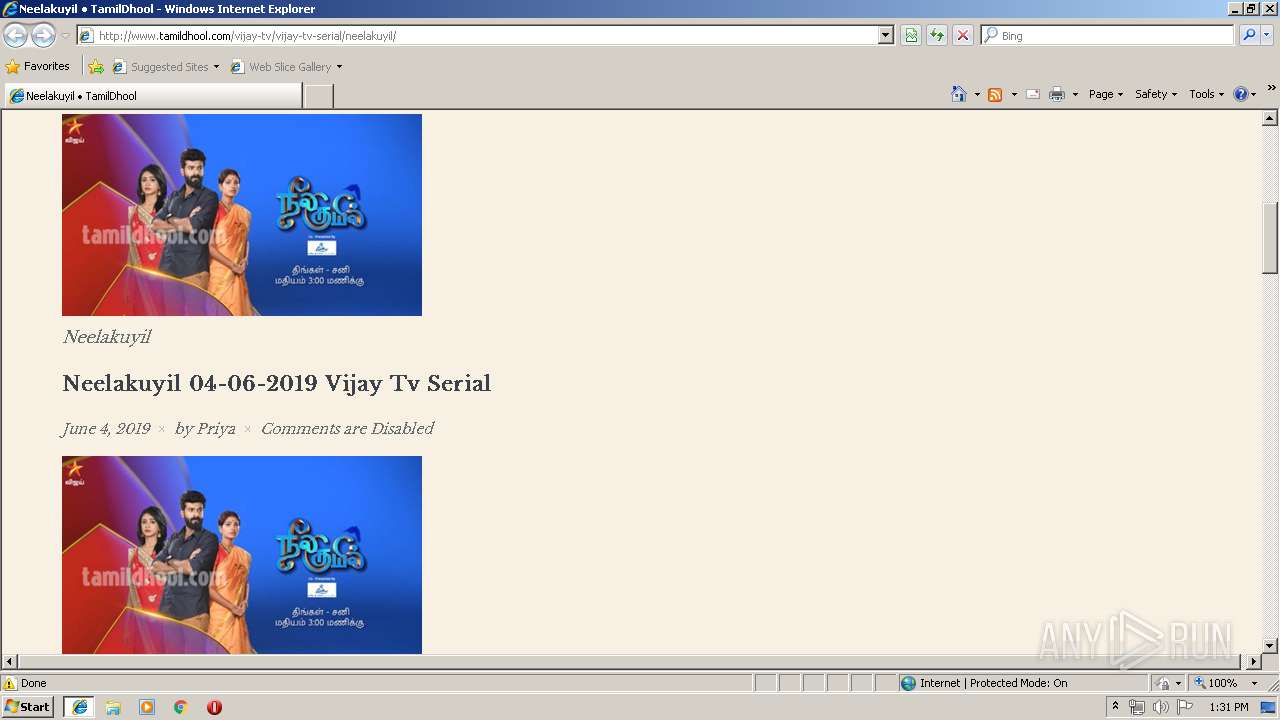Click the 1:31 PM system clock
Viewport: 1280px width, 720px height.
pos(1229,707)
